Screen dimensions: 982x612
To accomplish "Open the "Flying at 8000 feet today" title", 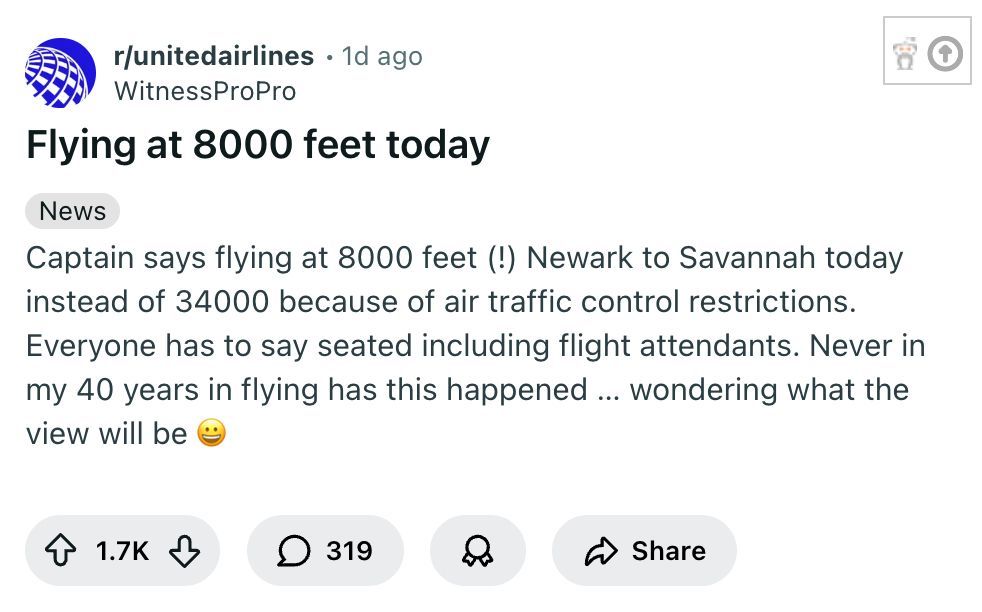I will click(258, 146).
